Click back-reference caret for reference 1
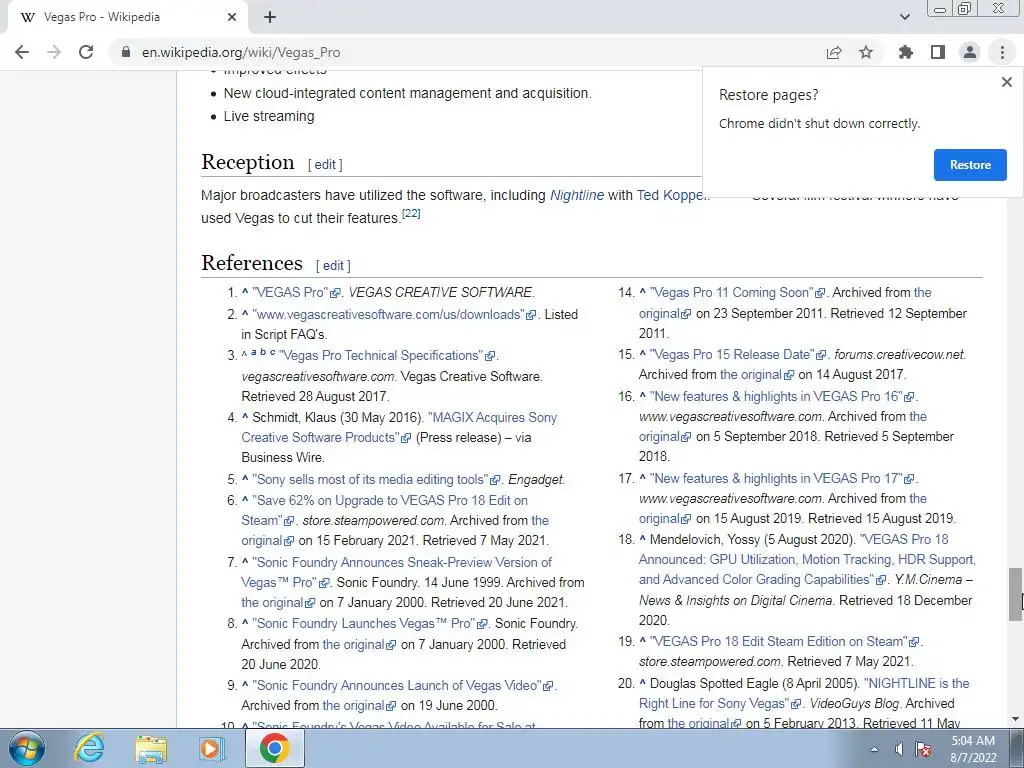 click(x=245, y=292)
